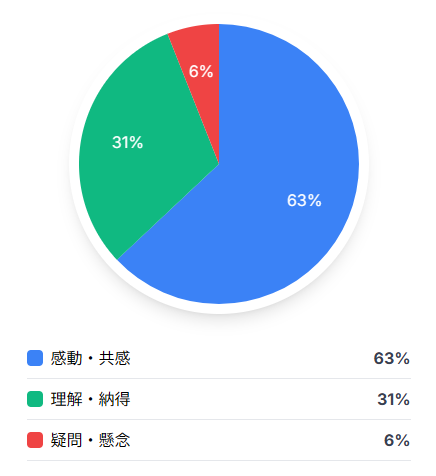Screen dimensions: 436x476
Task: Click the green 理解・納得 legend swatch
Action: (x=35, y=399)
